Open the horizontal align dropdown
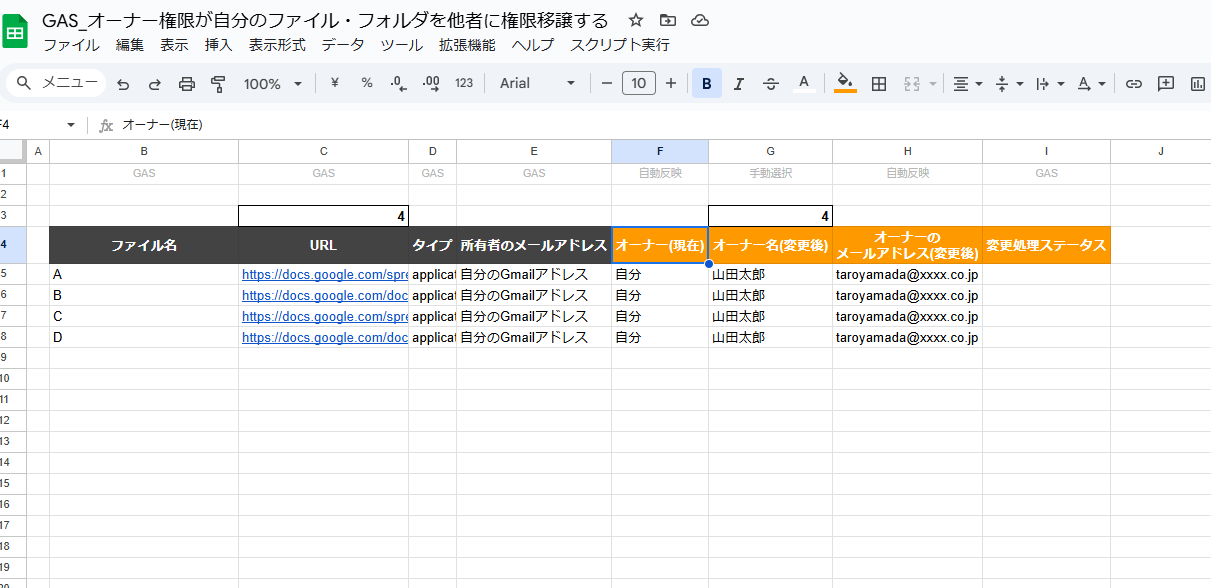The height and width of the screenshot is (588, 1211). tap(967, 84)
